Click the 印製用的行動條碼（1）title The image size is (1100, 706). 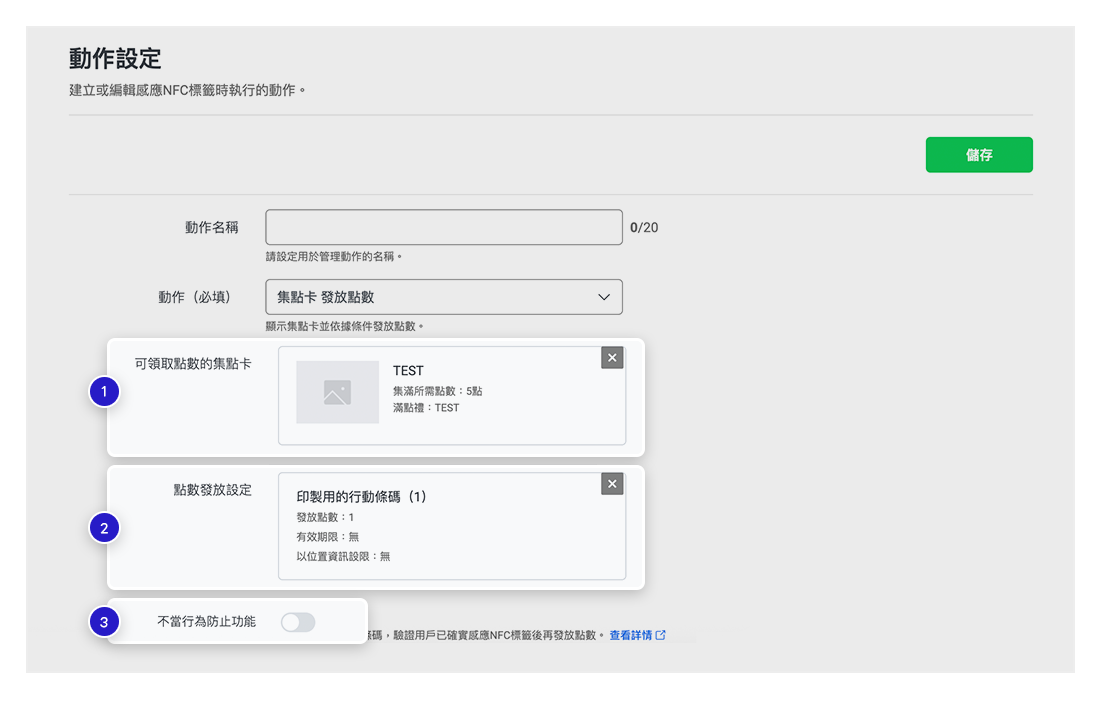[361, 497]
